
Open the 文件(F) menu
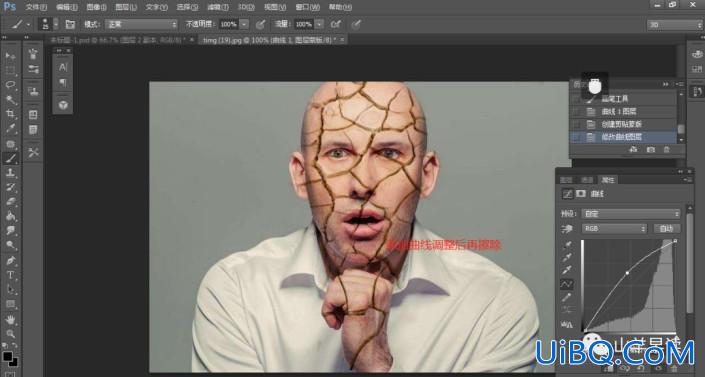36,7
